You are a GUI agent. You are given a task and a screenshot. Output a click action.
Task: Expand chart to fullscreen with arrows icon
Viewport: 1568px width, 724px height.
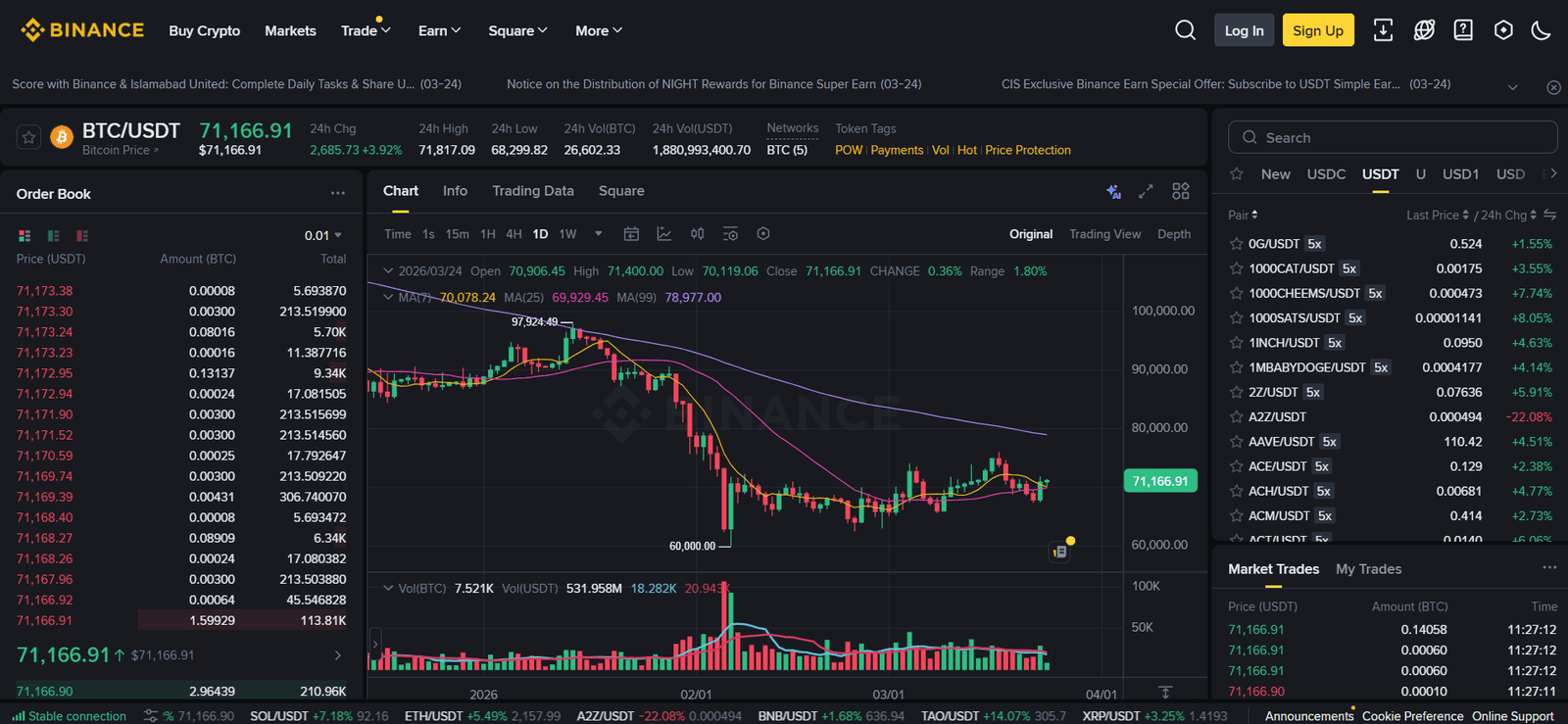pyautogui.click(x=1146, y=191)
